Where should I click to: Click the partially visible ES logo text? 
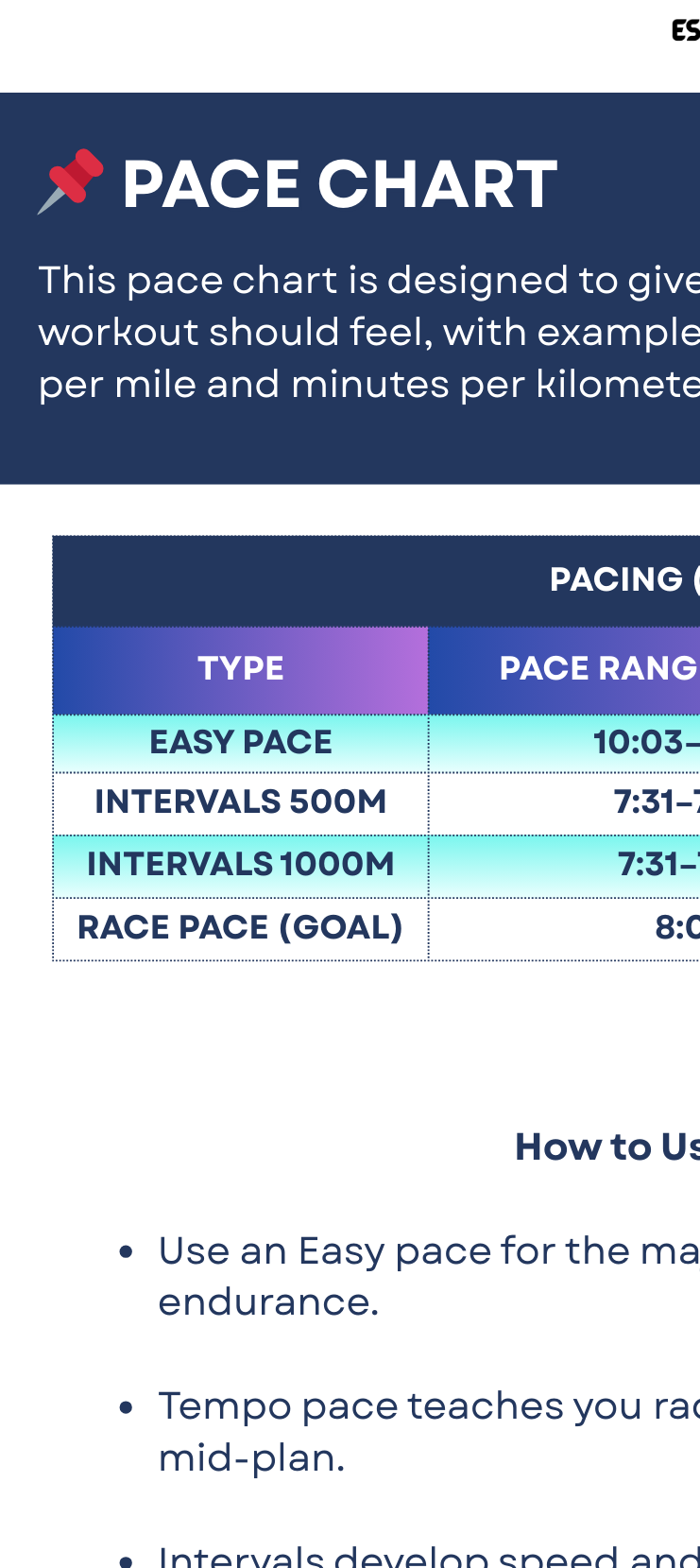pyautogui.click(x=686, y=31)
